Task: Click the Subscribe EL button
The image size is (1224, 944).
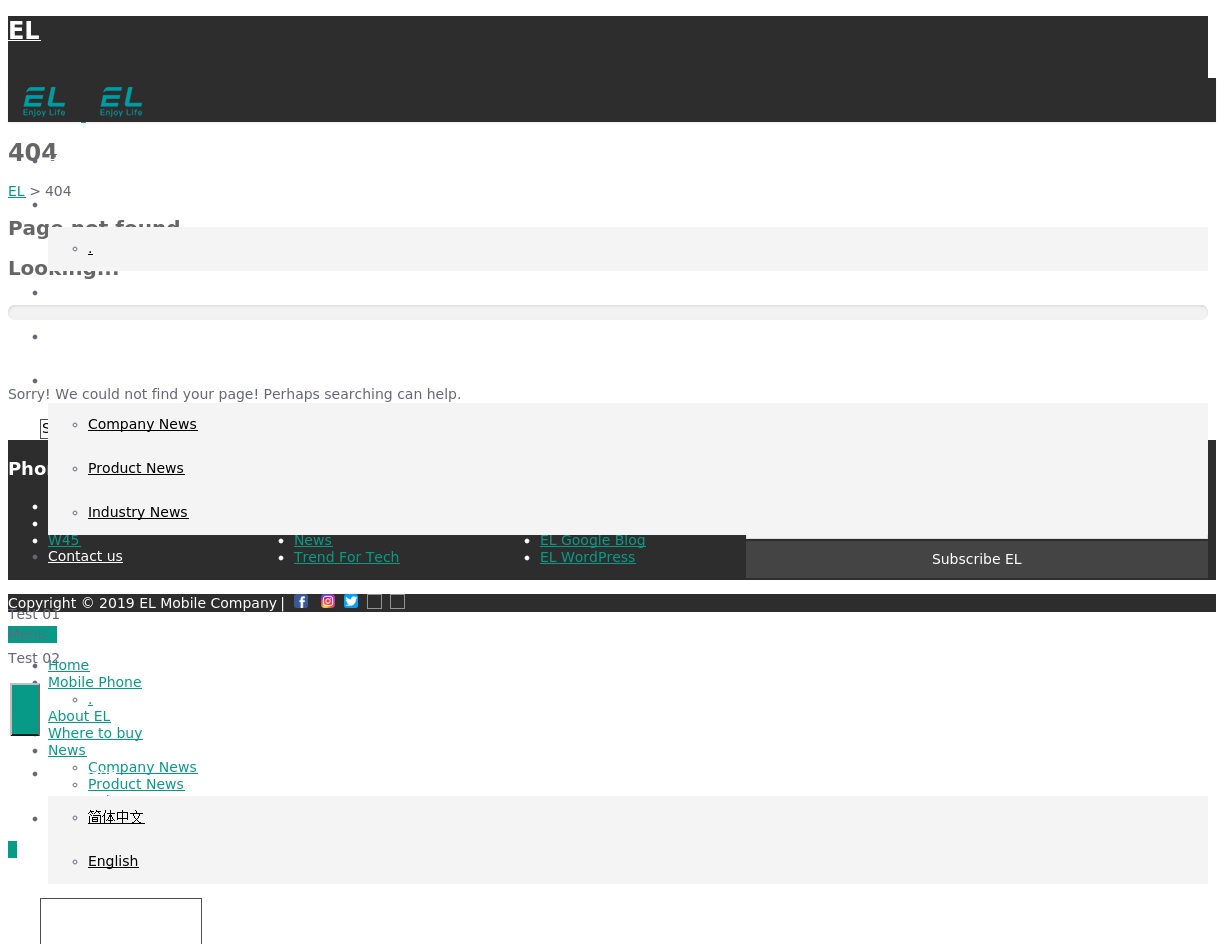Action: [977, 559]
